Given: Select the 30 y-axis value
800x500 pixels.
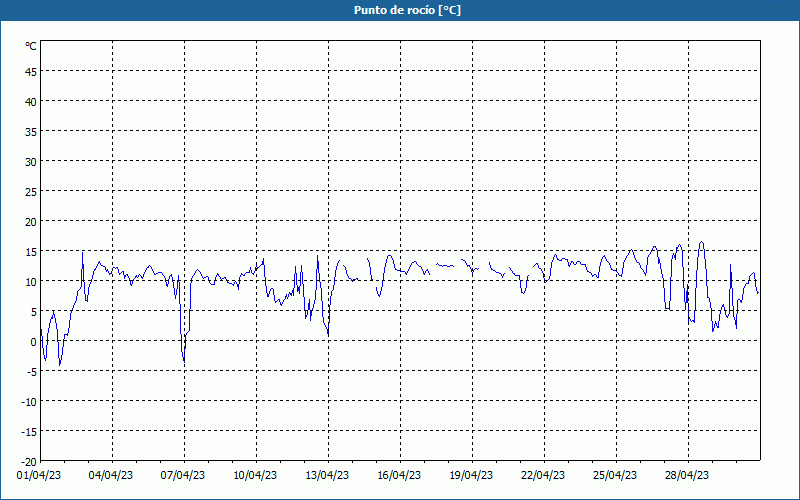Looking at the screenshot, I should [31, 162].
